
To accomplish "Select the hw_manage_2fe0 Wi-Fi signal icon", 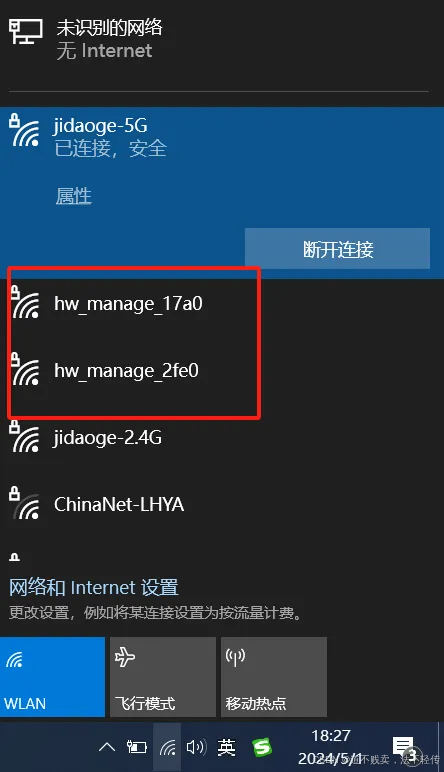I will 25,369.
